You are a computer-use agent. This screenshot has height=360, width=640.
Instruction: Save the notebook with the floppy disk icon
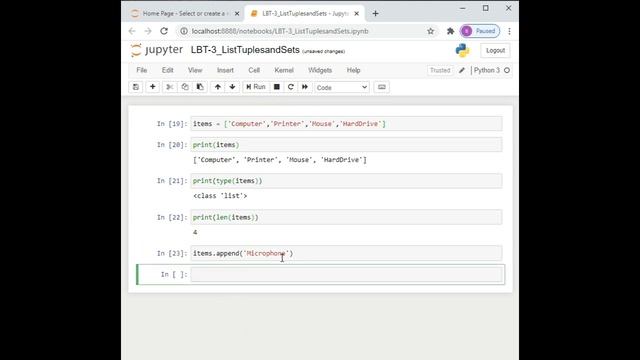[x=136, y=87]
